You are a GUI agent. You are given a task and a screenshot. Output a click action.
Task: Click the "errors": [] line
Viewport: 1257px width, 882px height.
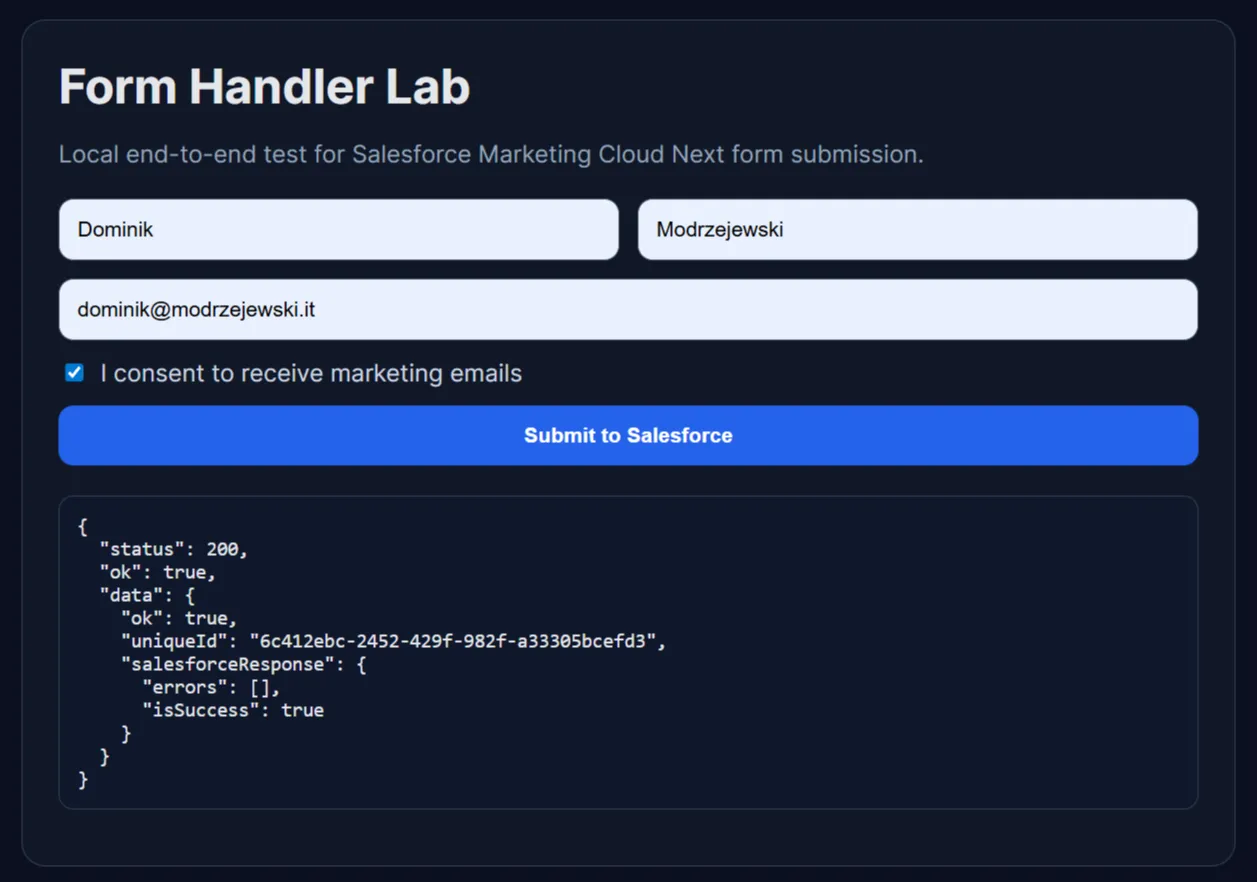212,687
